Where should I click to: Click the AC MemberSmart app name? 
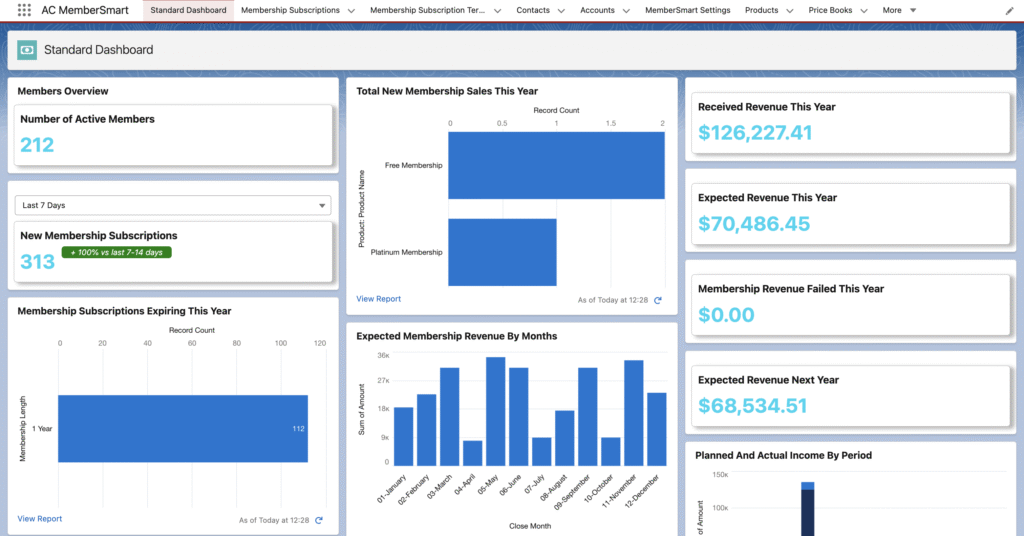85,10
